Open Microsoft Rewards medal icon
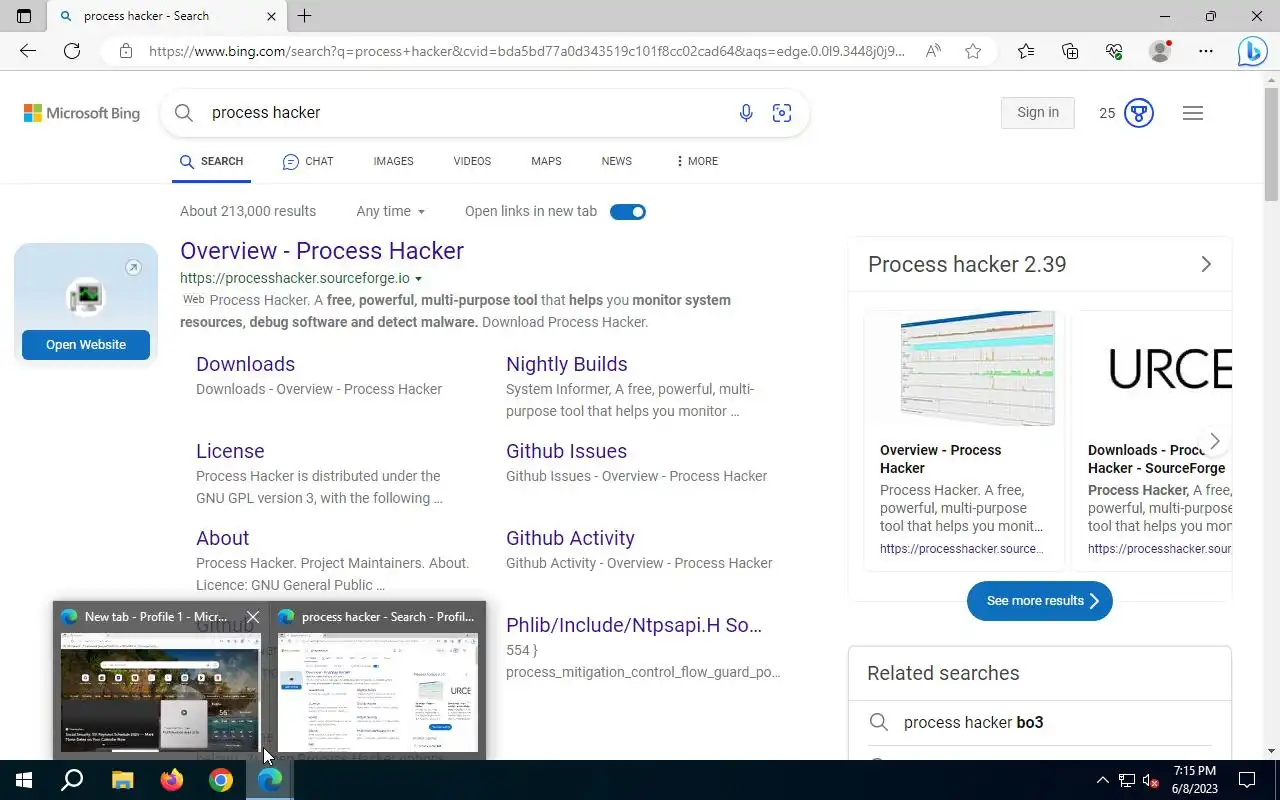 1139,113
